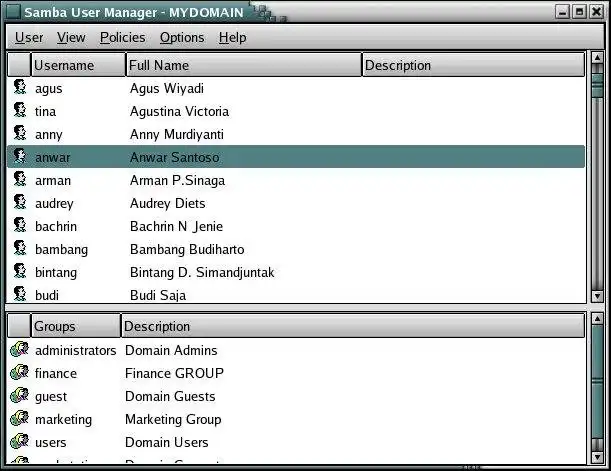Click user list scrollbar down arrow

(x=597, y=296)
